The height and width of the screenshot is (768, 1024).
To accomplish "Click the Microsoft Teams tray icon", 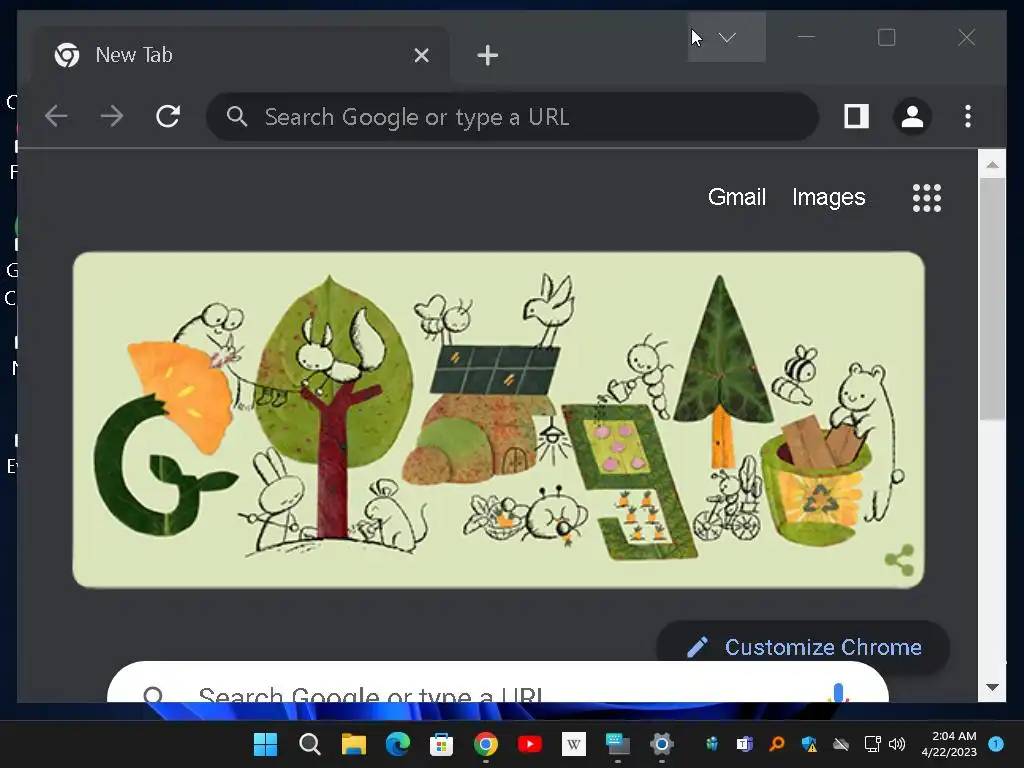I will pos(744,744).
